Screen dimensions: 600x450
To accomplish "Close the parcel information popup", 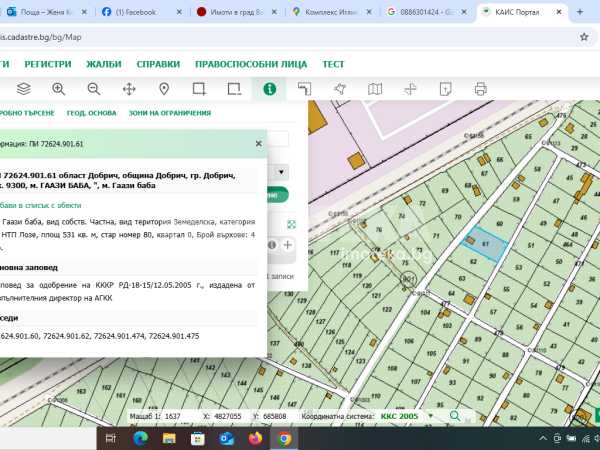I will click(258, 143).
